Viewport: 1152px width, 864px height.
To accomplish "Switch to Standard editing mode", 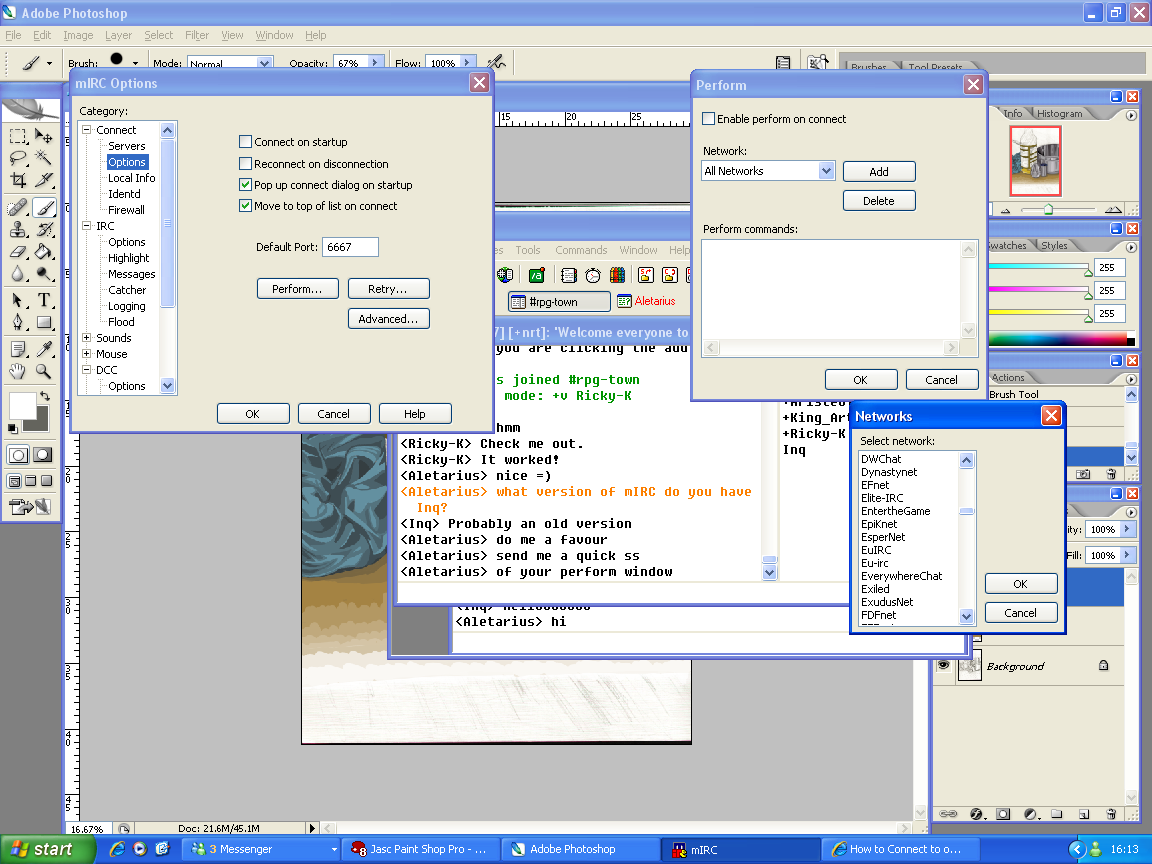I will point(18,455).
